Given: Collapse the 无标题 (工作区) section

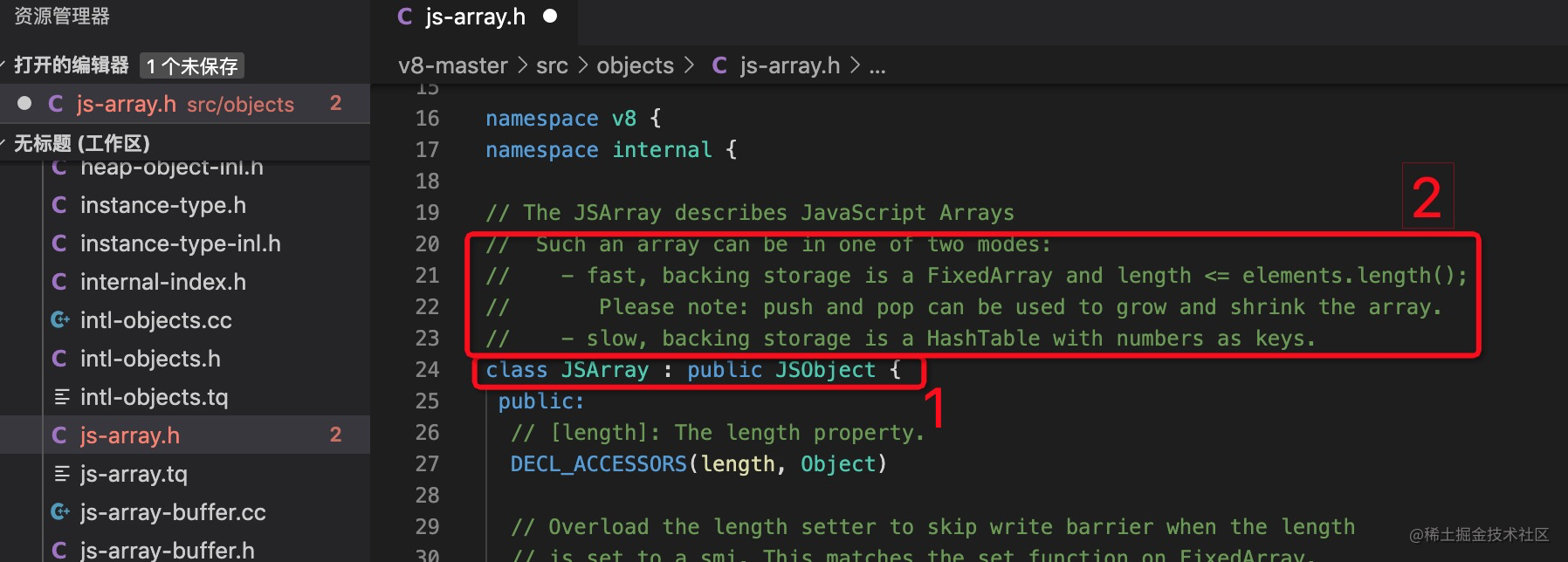Looking at the screenshot, I should (x=82, y=143).
